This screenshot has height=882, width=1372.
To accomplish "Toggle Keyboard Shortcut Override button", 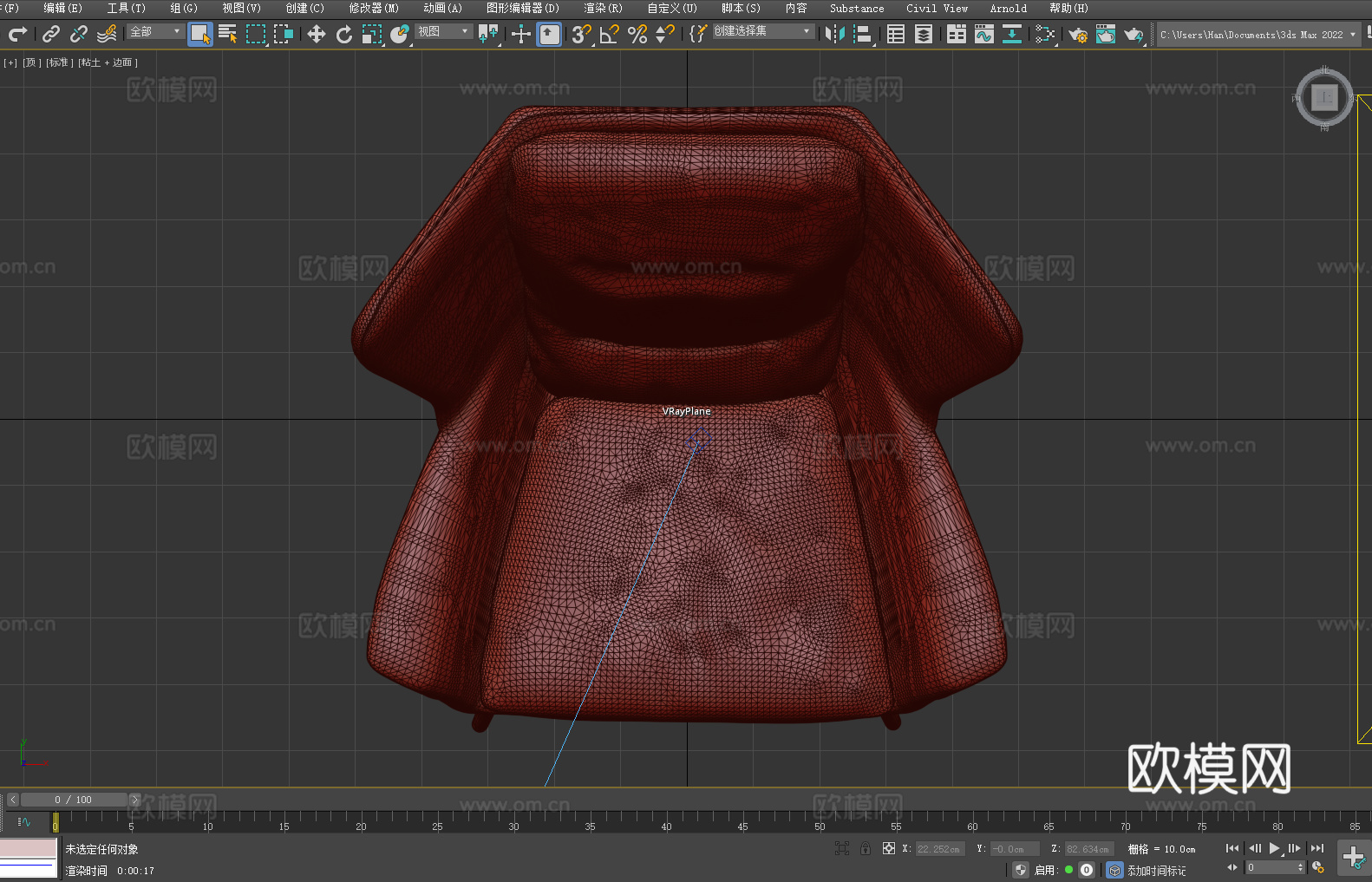I will pos(549,34).
